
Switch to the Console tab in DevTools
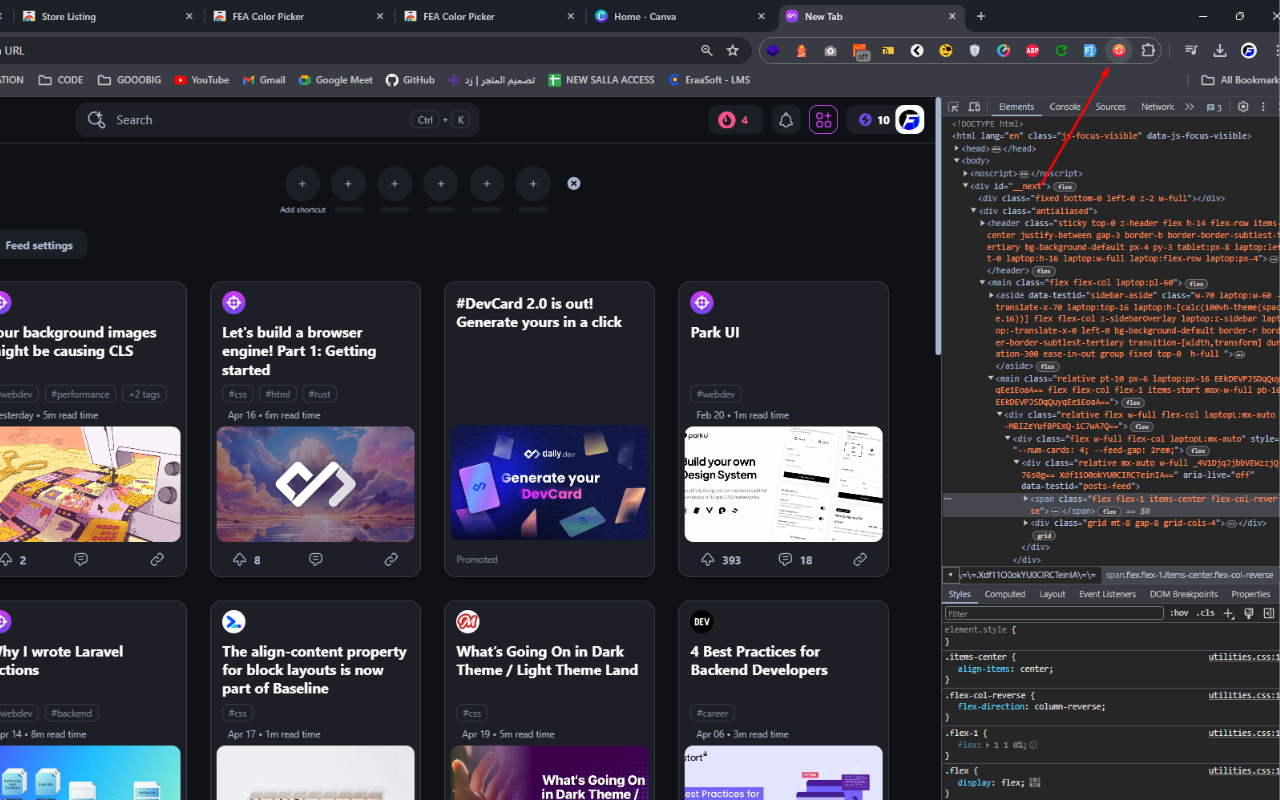pos(1064,106)
